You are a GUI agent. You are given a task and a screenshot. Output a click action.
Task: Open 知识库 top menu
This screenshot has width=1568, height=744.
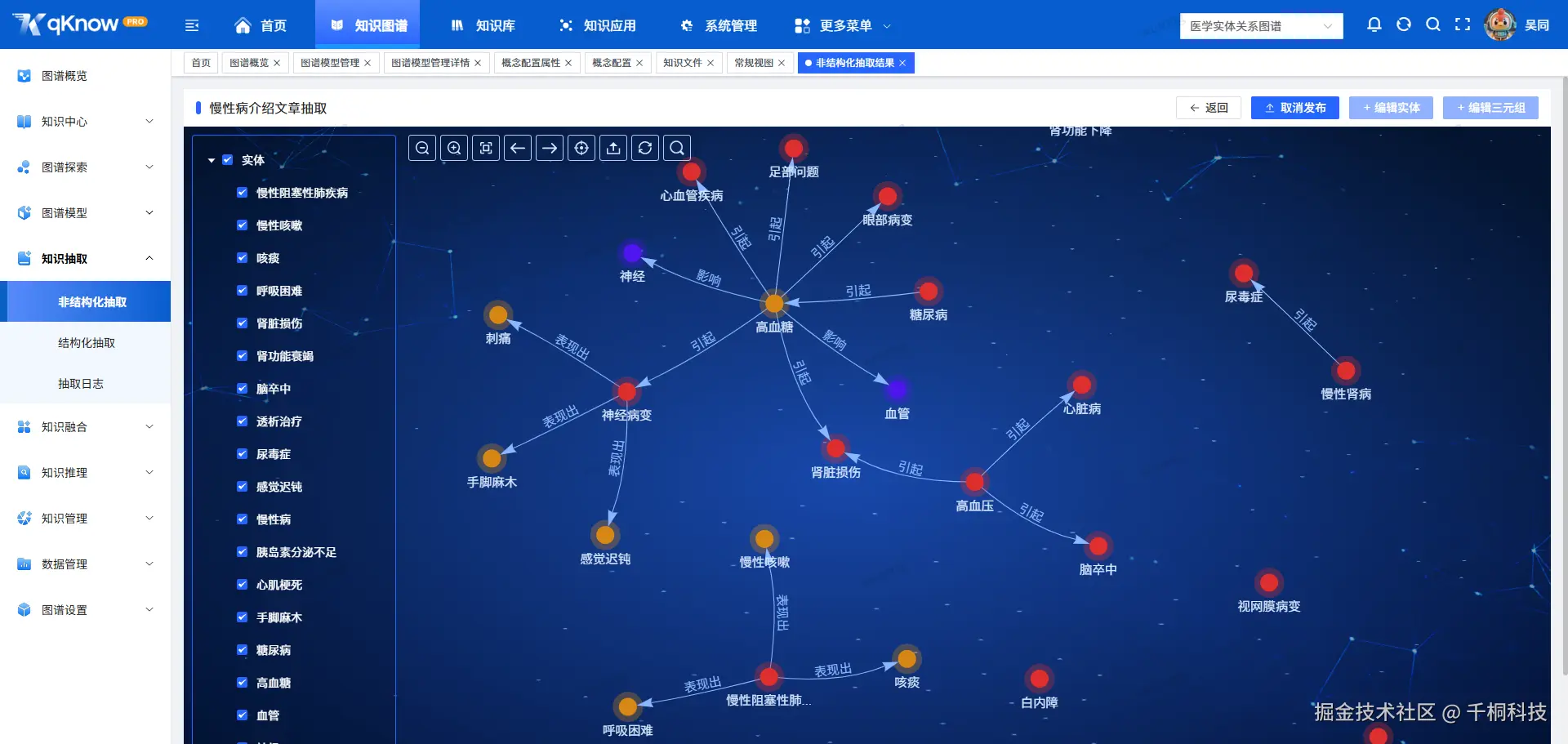(483, 25)
